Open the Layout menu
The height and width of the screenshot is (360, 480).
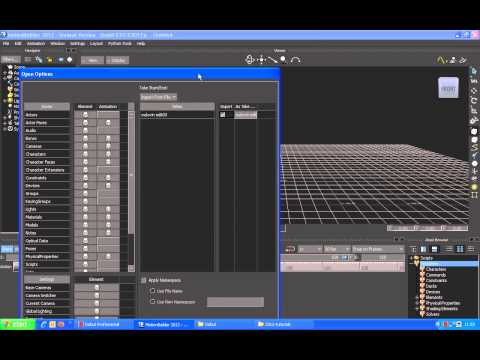click(96, 44)
